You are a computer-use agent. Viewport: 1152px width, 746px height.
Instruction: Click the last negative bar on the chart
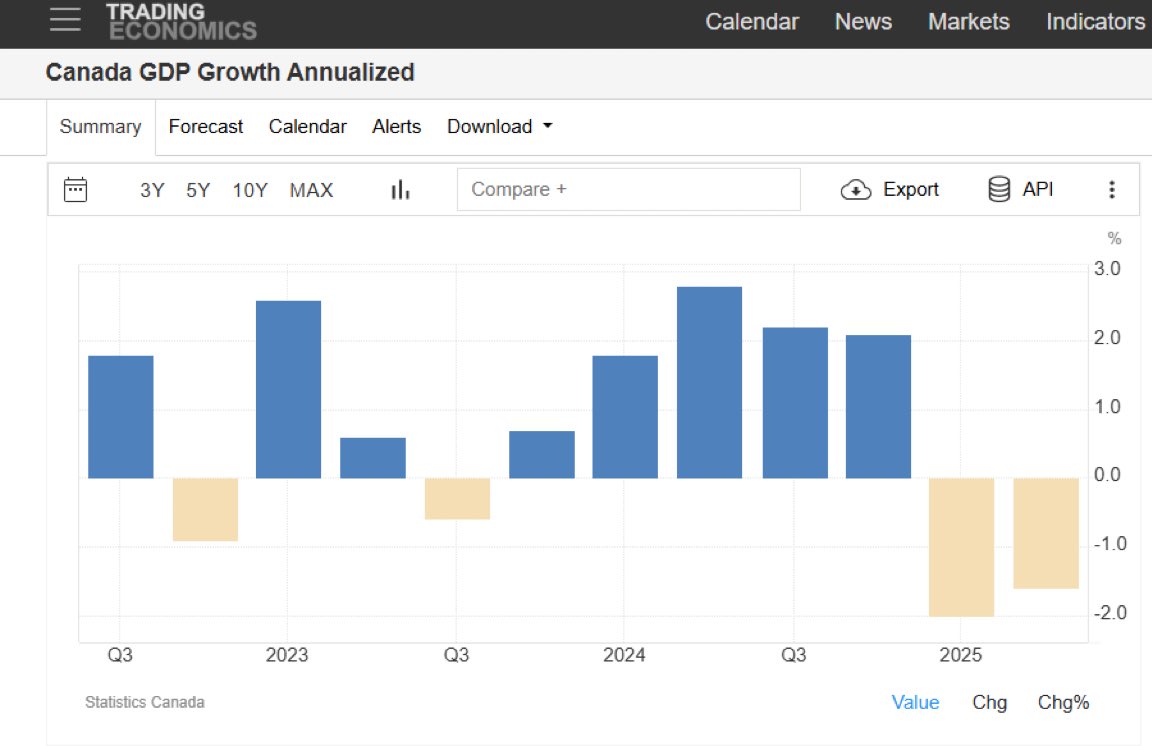tap(1045, 534)
